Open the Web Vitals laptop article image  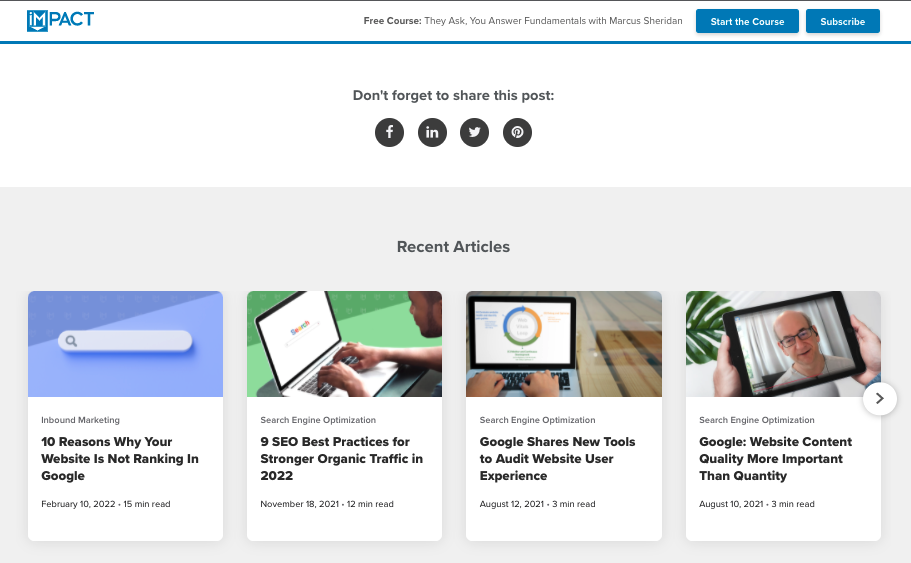click(x=564, y=344)
